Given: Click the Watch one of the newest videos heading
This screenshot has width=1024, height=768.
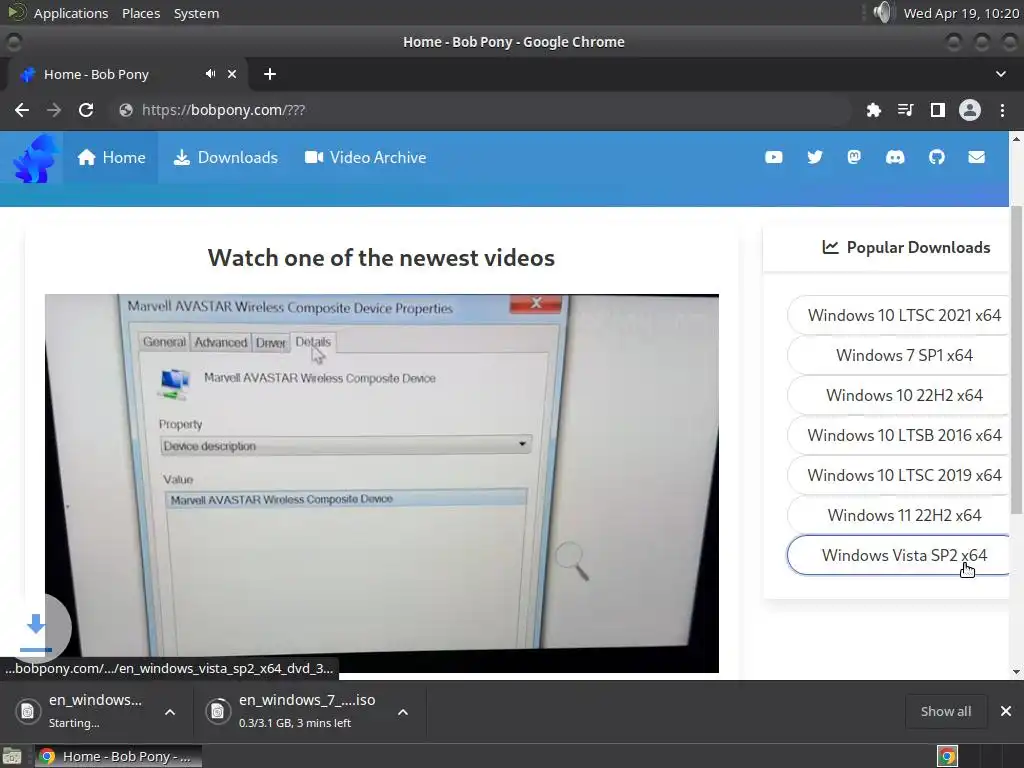Looking at the screenshot, I should point(381,257).
